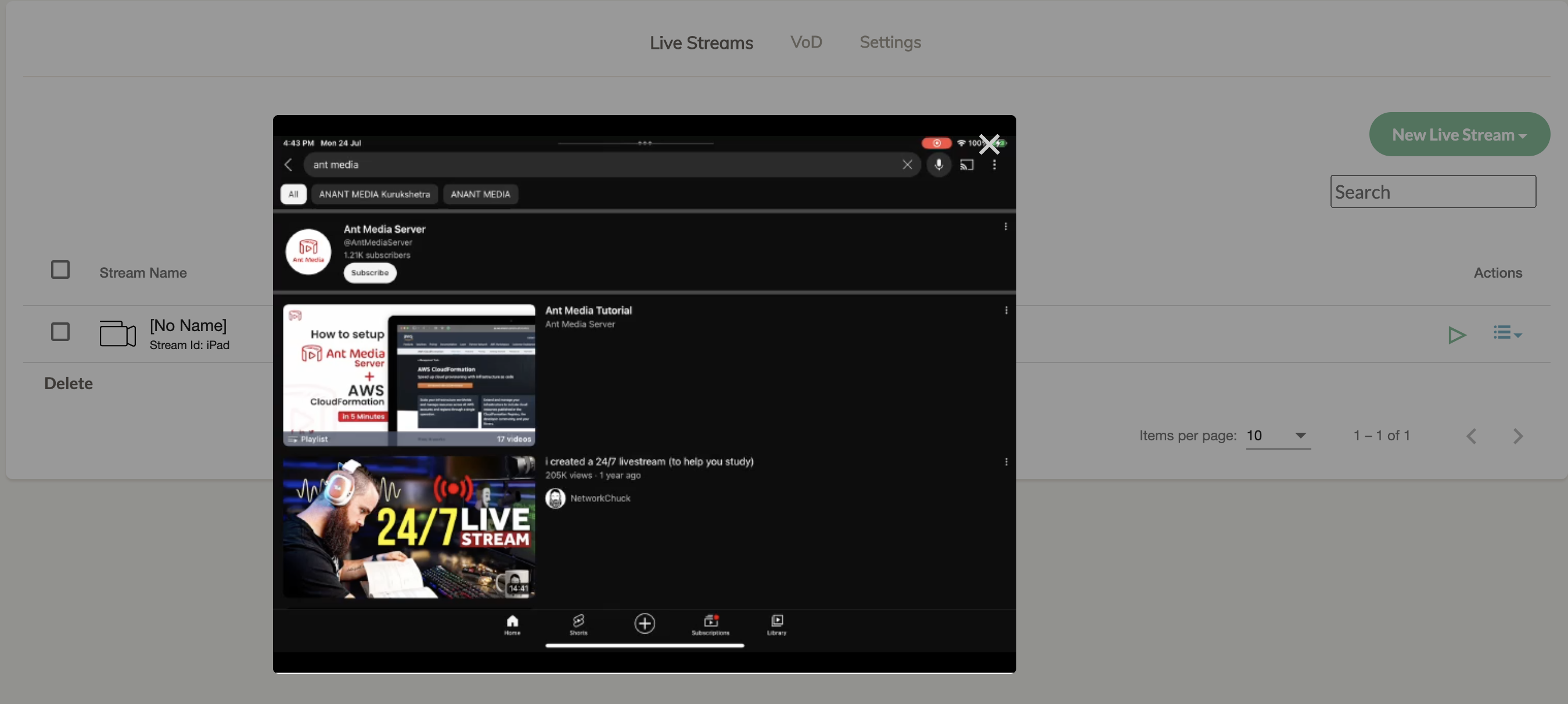
Task: Open the options menu for Ant Media Tutorial
Action: [x=1006, y=310]
